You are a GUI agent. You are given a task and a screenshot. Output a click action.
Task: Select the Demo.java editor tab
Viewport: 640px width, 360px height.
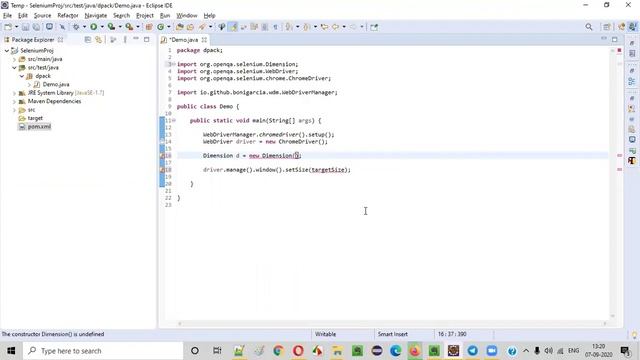pyautogui.click(x=184, y=40)
